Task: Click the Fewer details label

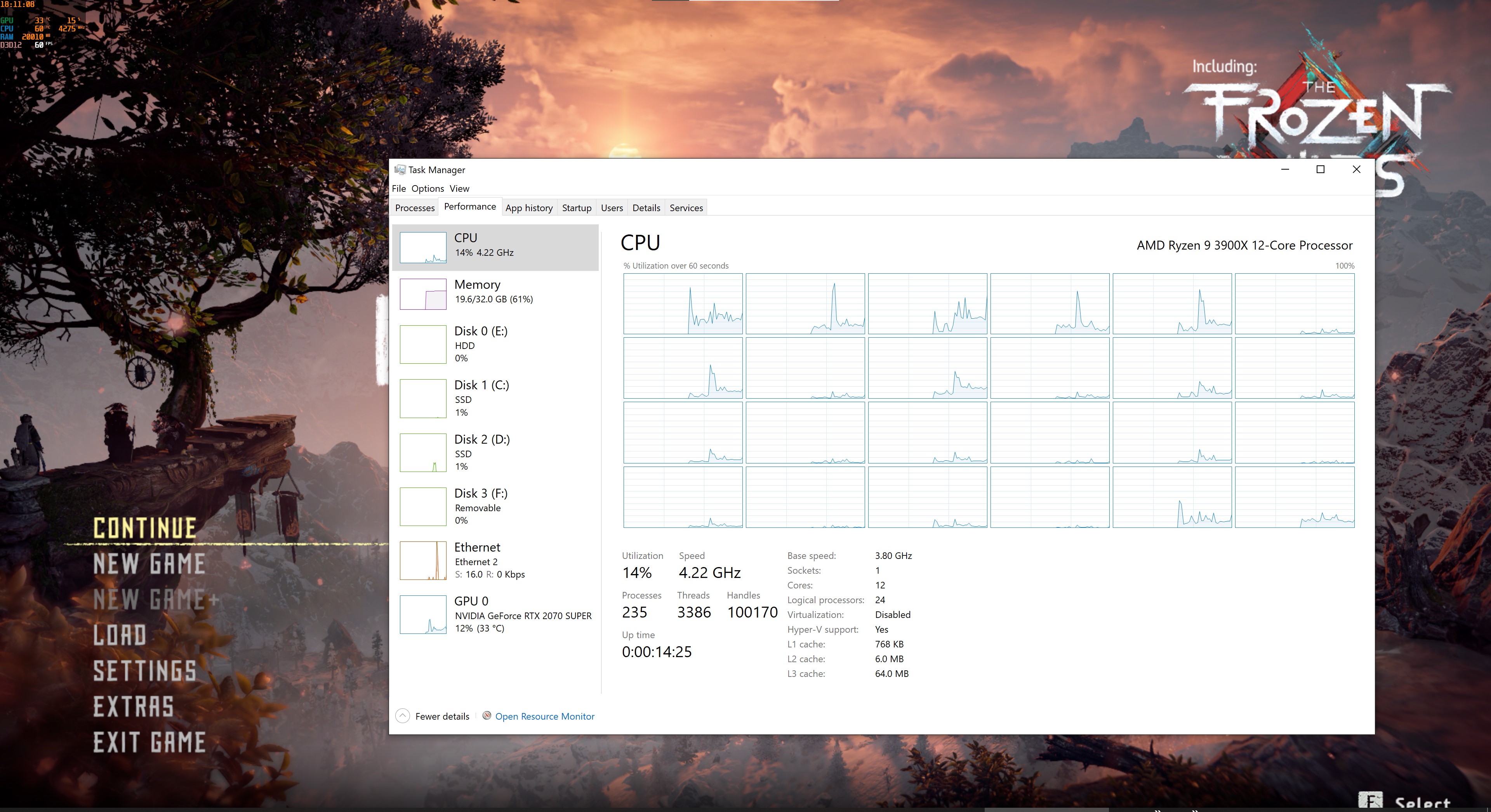Action: click(442, 717)
